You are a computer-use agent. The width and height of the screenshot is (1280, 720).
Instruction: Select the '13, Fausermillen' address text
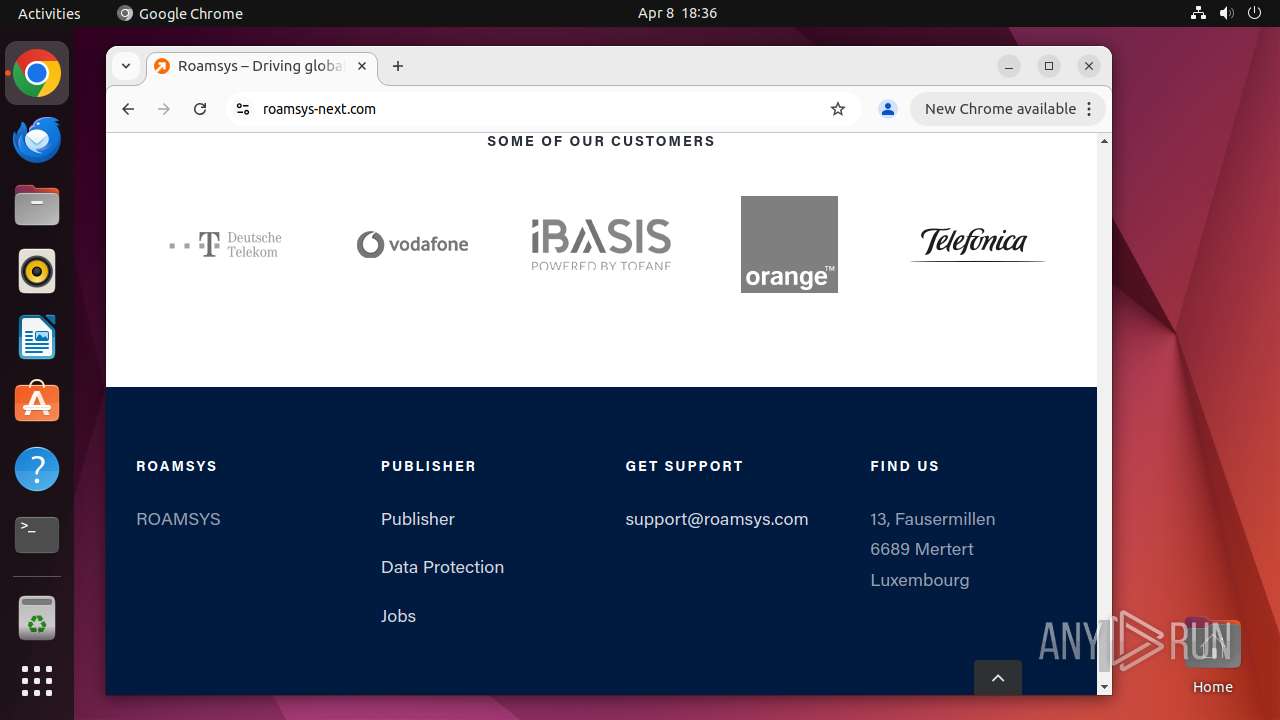click(933, 519)
